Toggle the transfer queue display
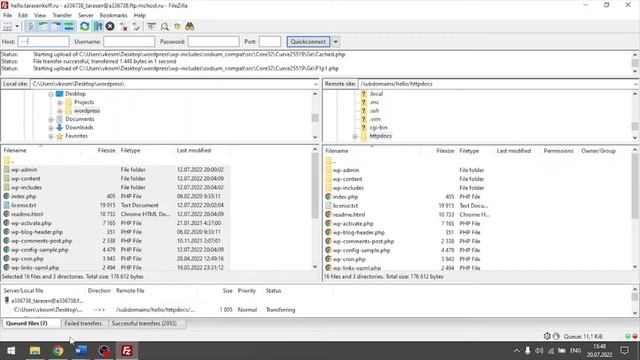 tap(69, 27)
